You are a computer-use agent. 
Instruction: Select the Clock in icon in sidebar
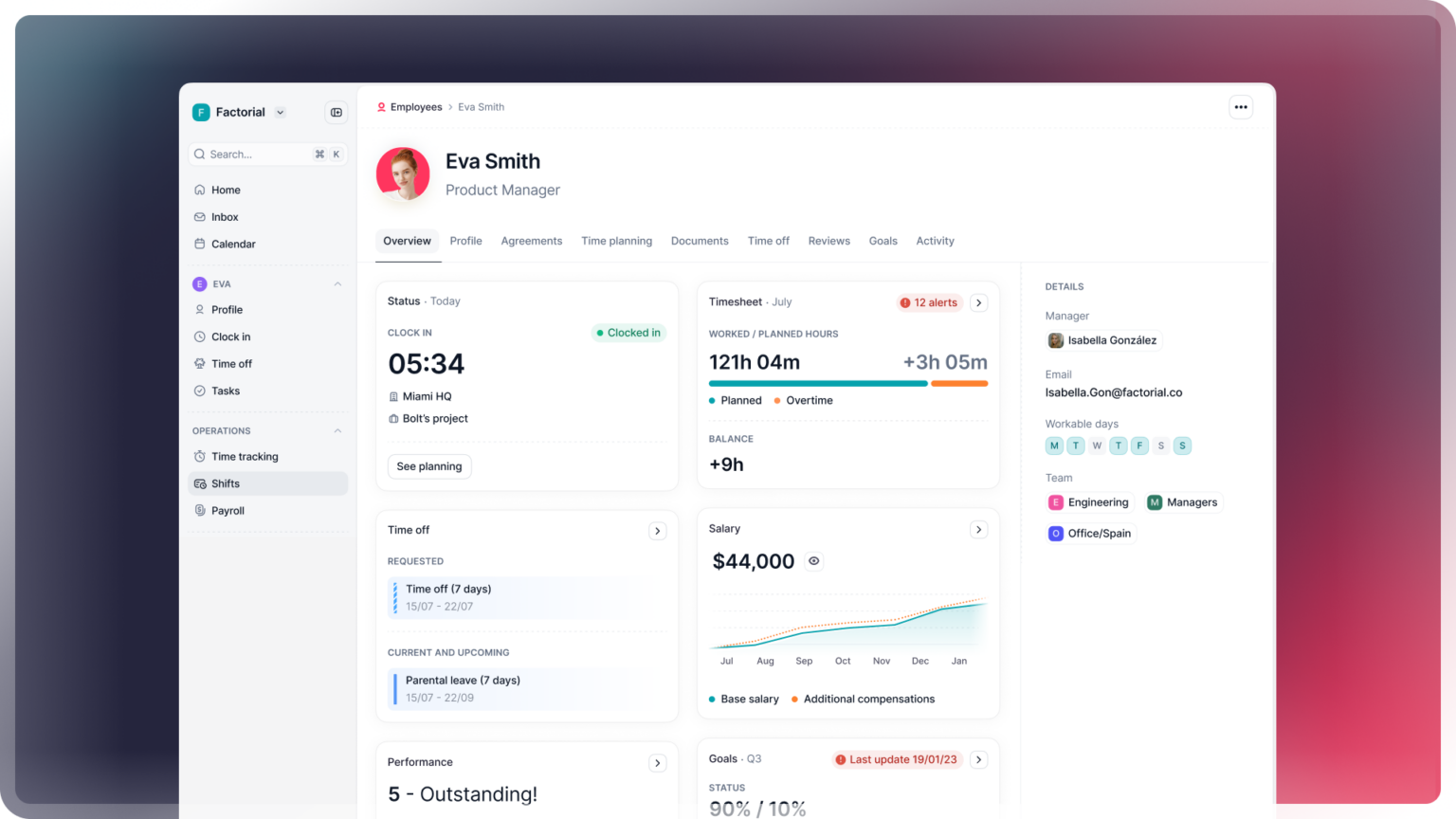click(199, 337)
